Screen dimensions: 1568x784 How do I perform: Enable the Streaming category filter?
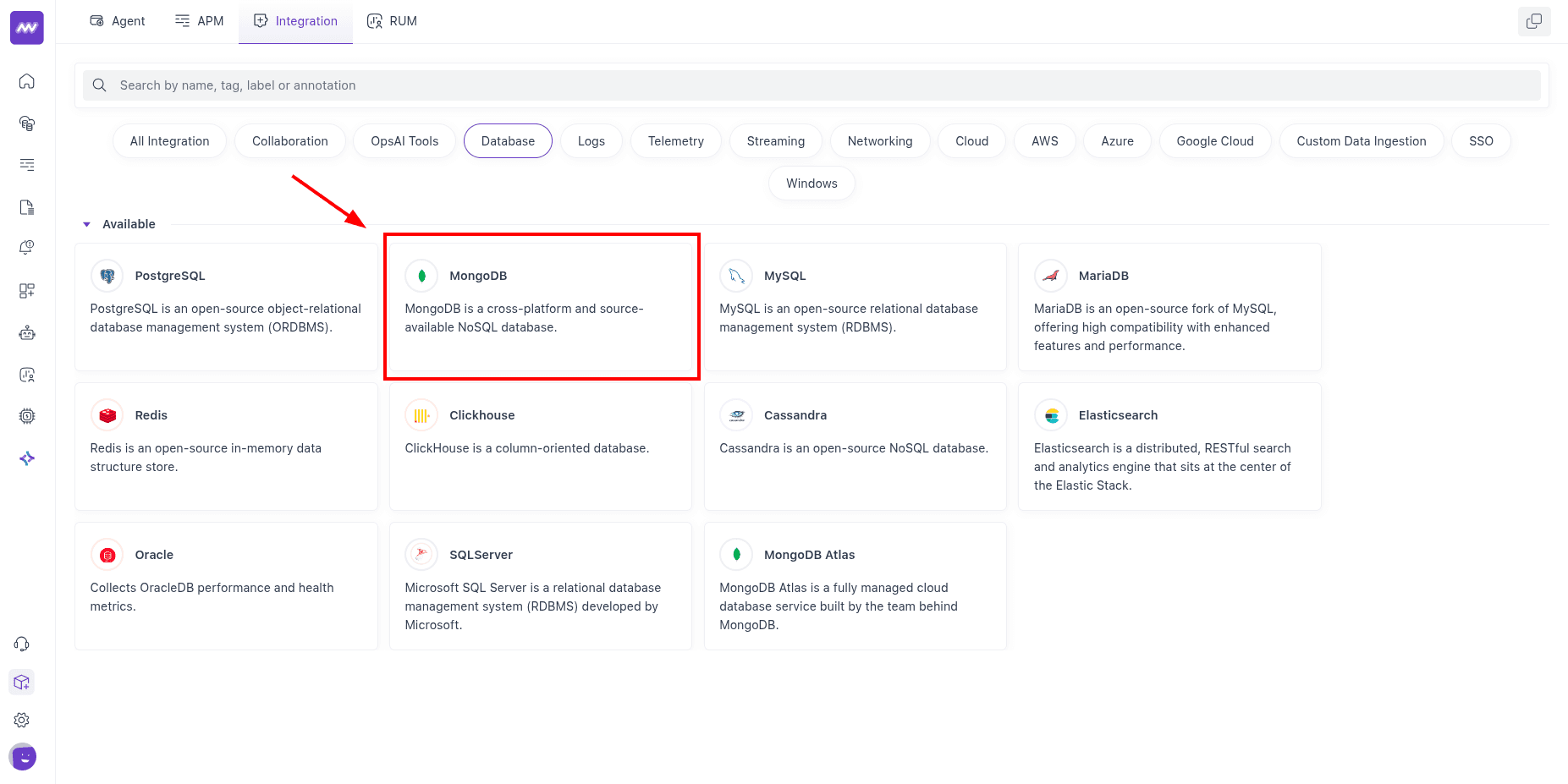(775, 140)
